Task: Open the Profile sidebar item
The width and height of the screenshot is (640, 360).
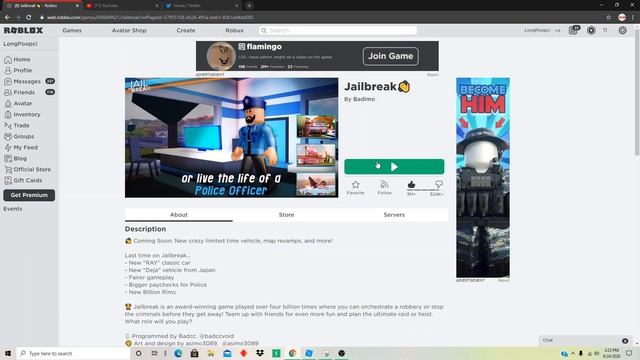Action: pyautogui.click(x=18, y=70)
